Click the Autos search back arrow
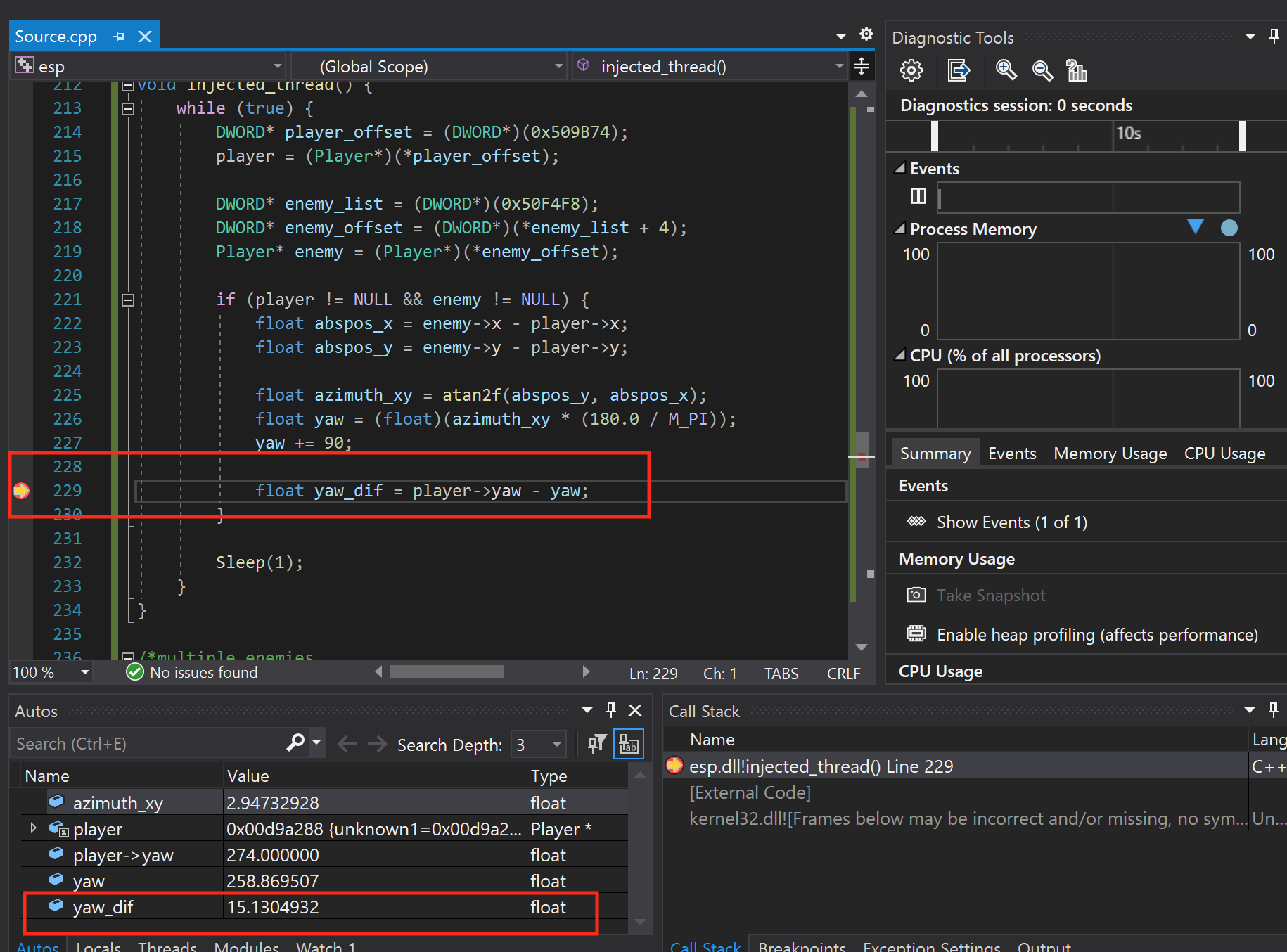 pyautogui.click(x=347, y=744)
